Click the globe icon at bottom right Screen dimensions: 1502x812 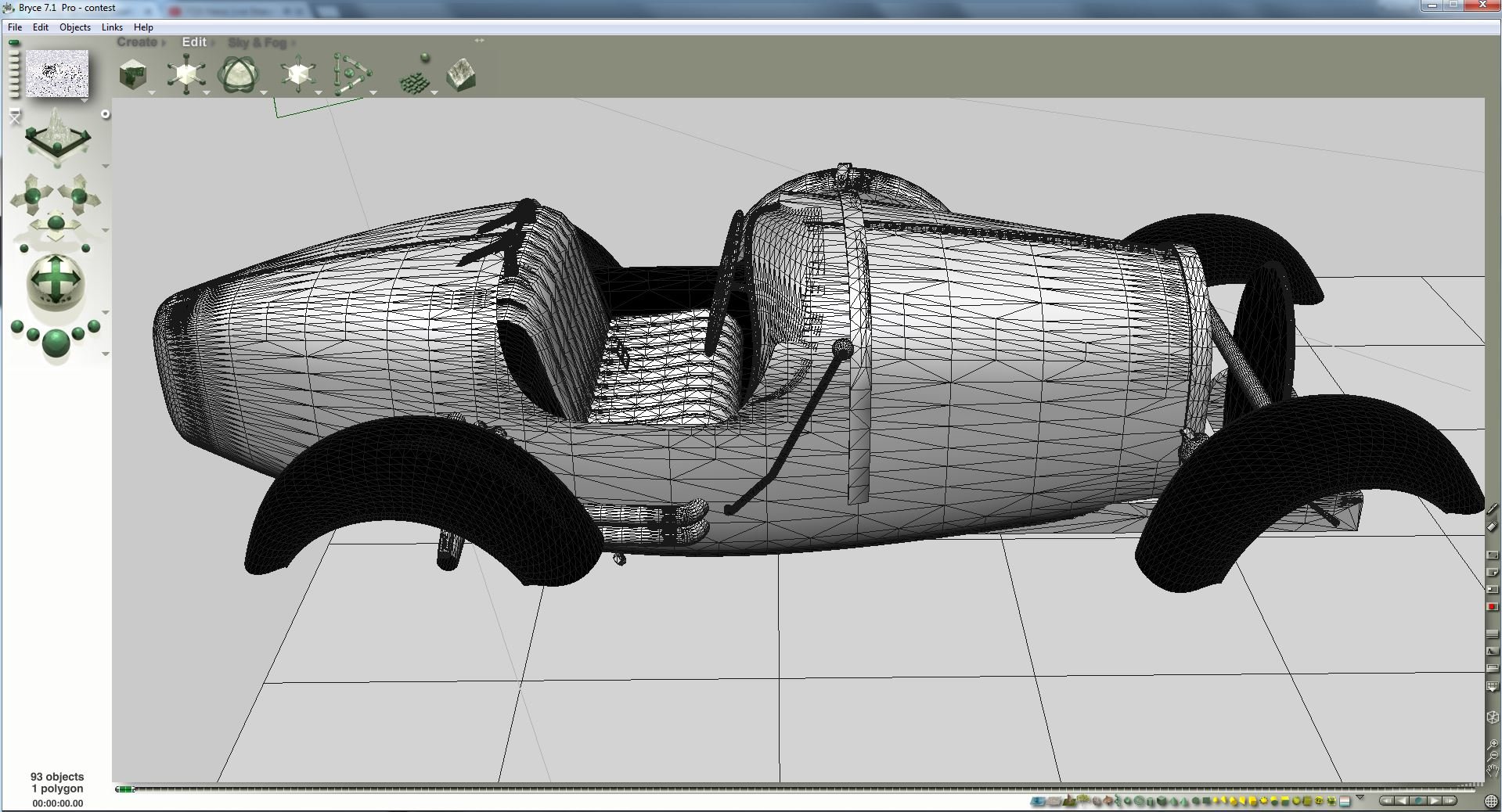click(1493, 801)
